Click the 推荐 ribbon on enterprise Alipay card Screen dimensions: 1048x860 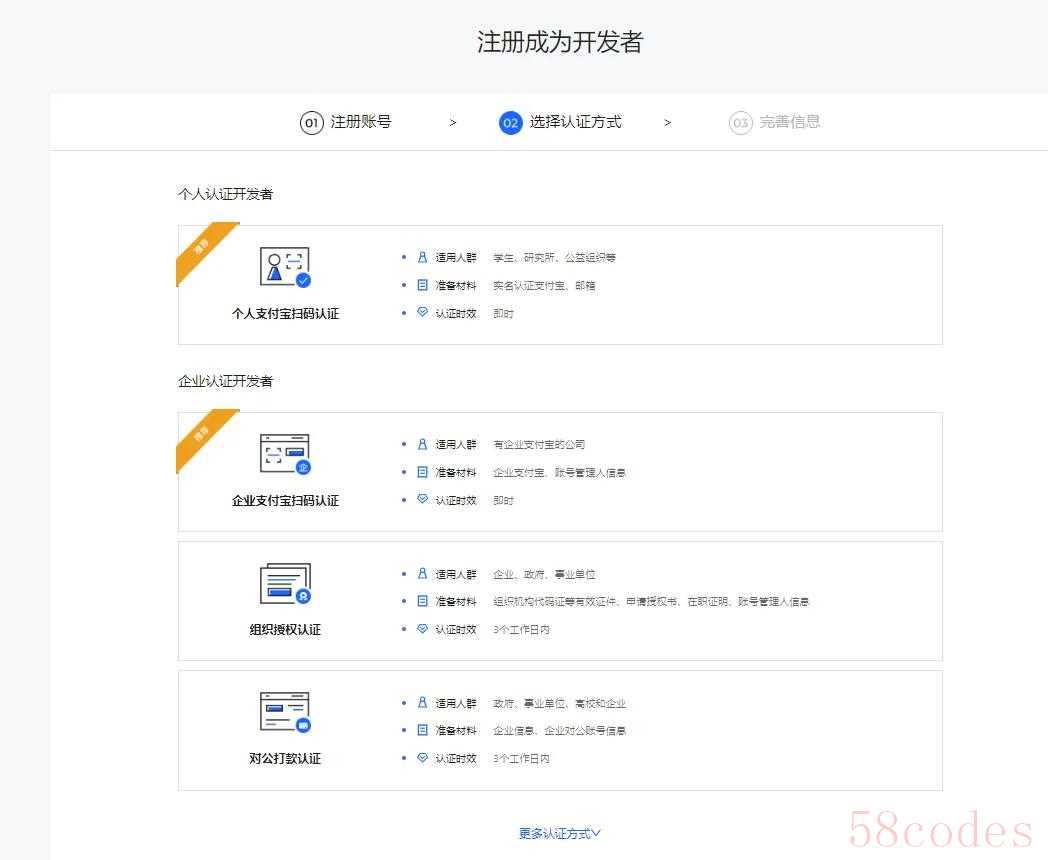pyautogui.click(x=203, y=436)
